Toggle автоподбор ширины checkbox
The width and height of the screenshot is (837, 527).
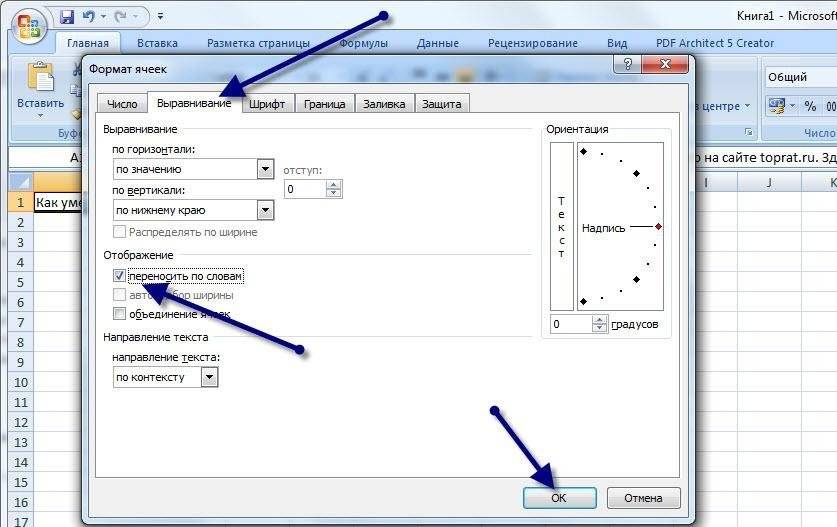120,295
